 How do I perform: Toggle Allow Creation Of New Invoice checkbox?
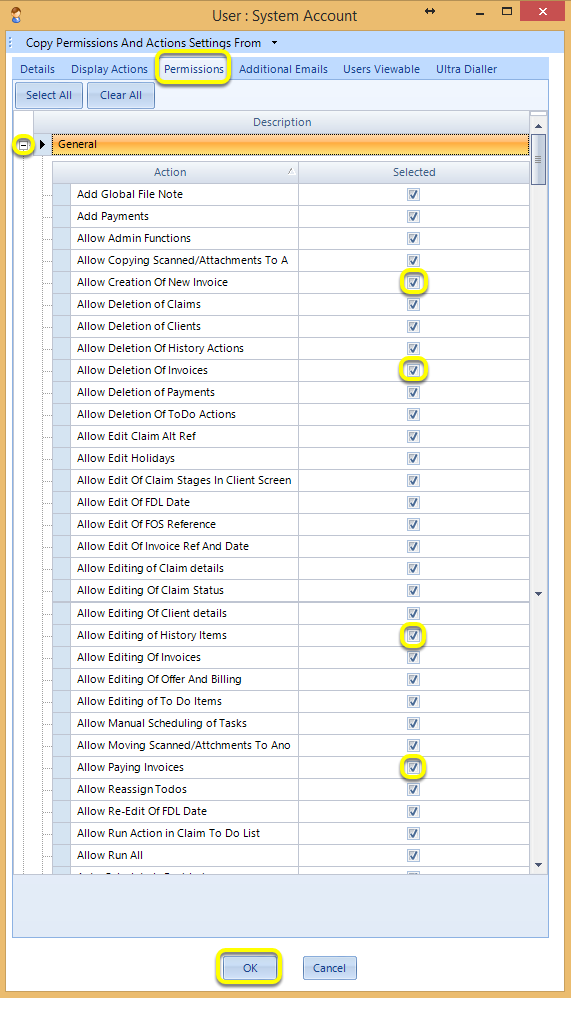pyautogui.click(x=414, y=282)
